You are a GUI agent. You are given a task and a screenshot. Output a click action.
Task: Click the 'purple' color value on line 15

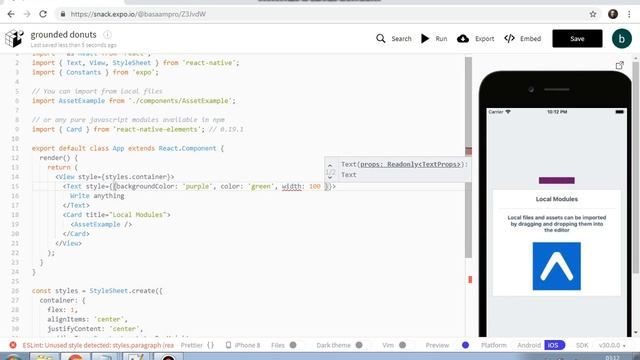click(198, 186)
